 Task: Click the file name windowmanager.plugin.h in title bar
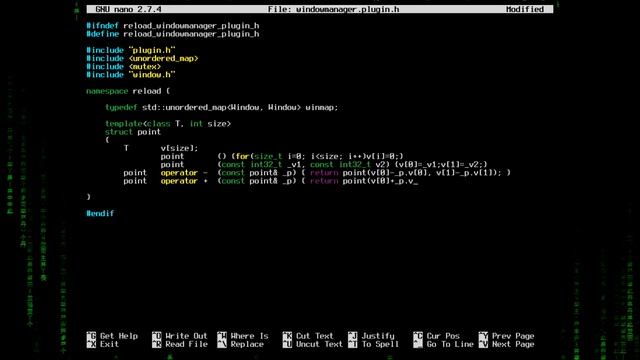(x=348, y=9)
